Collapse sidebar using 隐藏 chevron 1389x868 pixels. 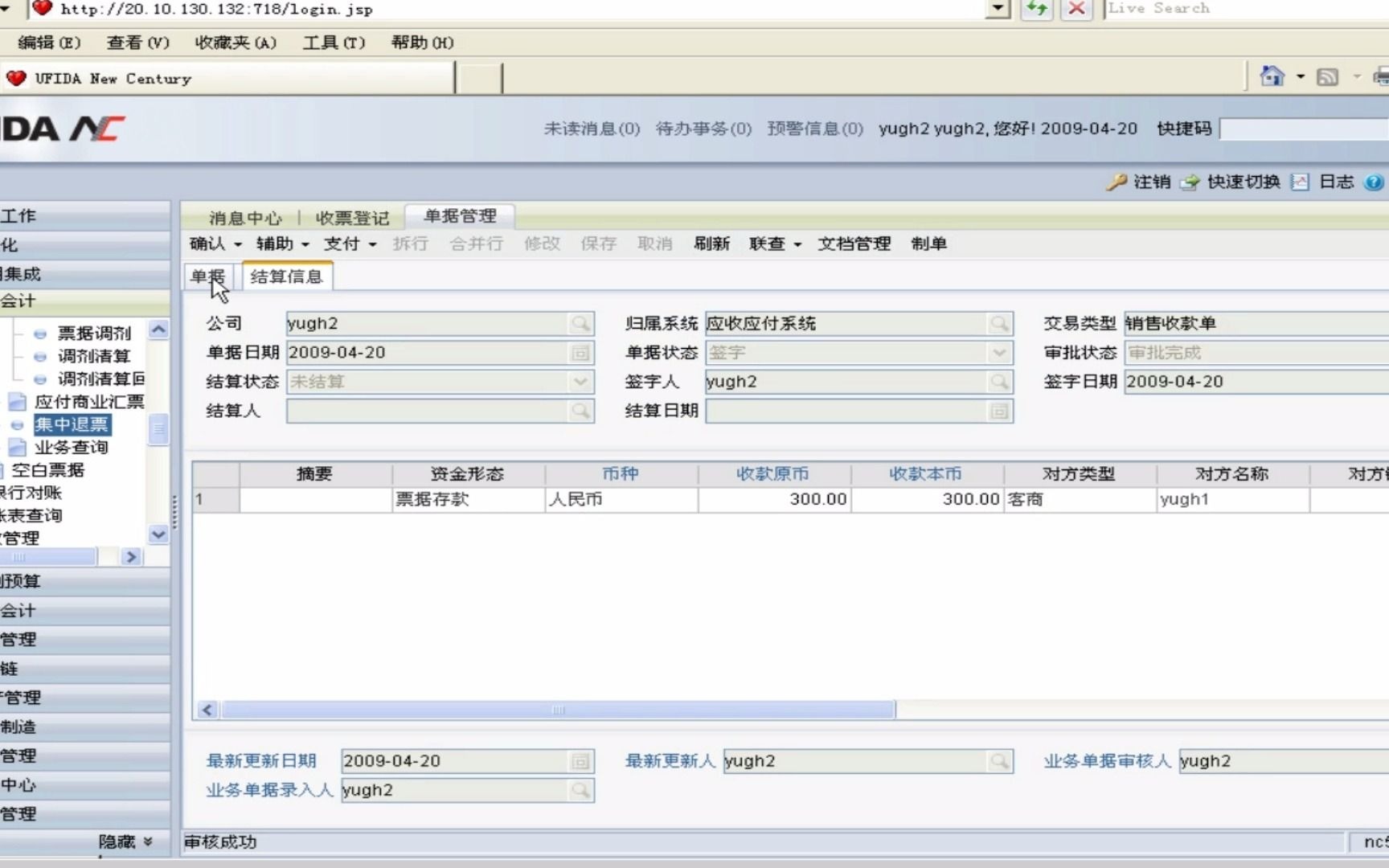(148, 841)
